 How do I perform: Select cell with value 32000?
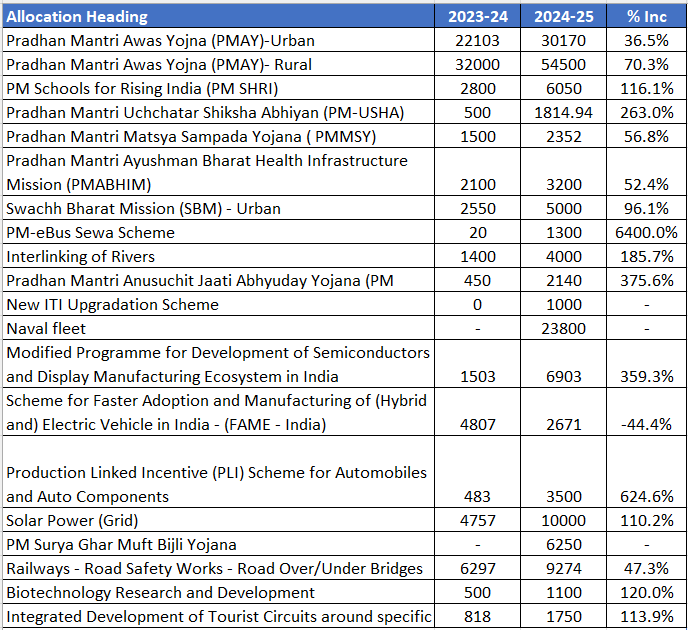click(x=477, y=64)
